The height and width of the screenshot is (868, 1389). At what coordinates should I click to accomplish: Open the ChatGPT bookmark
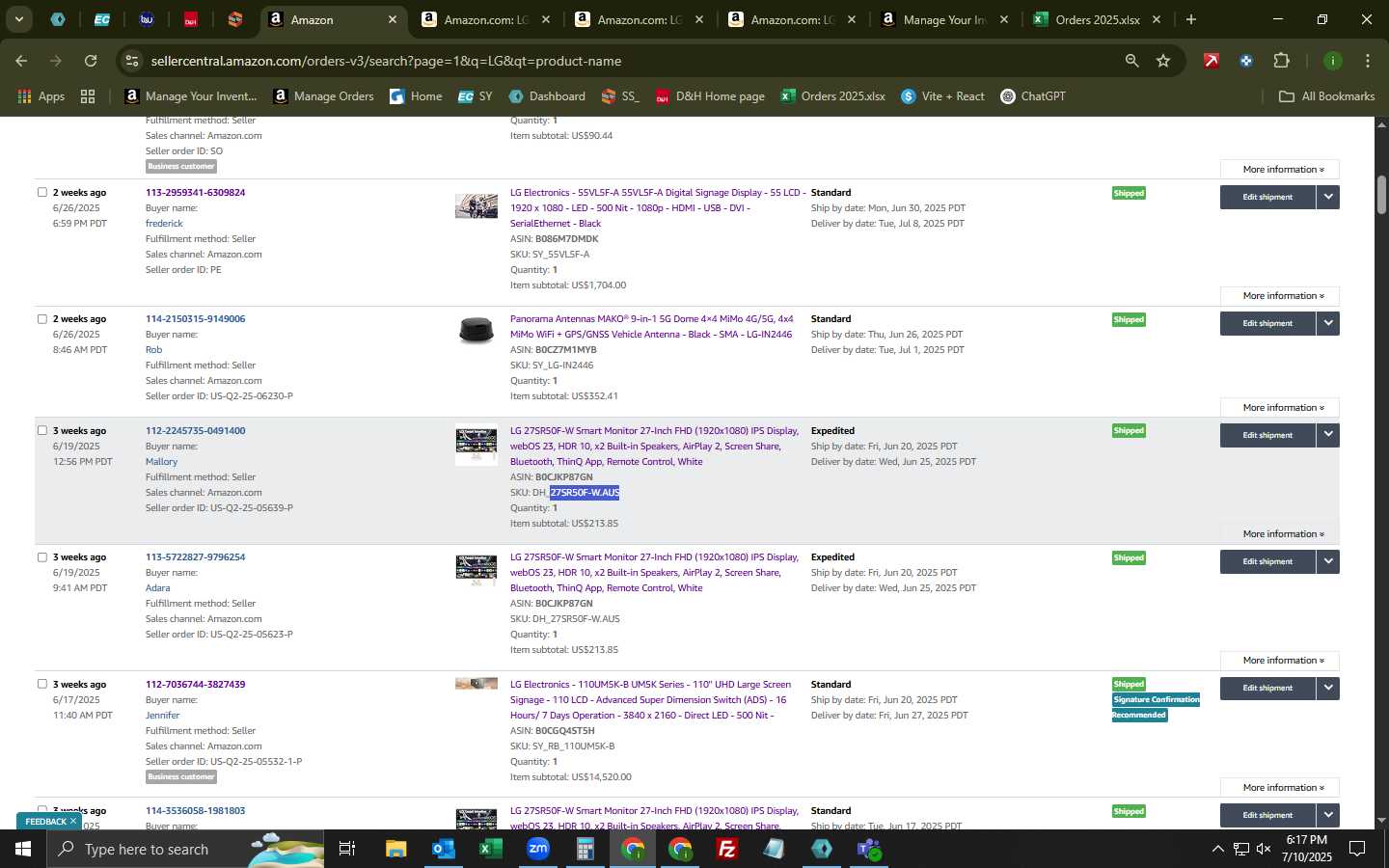click(x=1033, y=96)
